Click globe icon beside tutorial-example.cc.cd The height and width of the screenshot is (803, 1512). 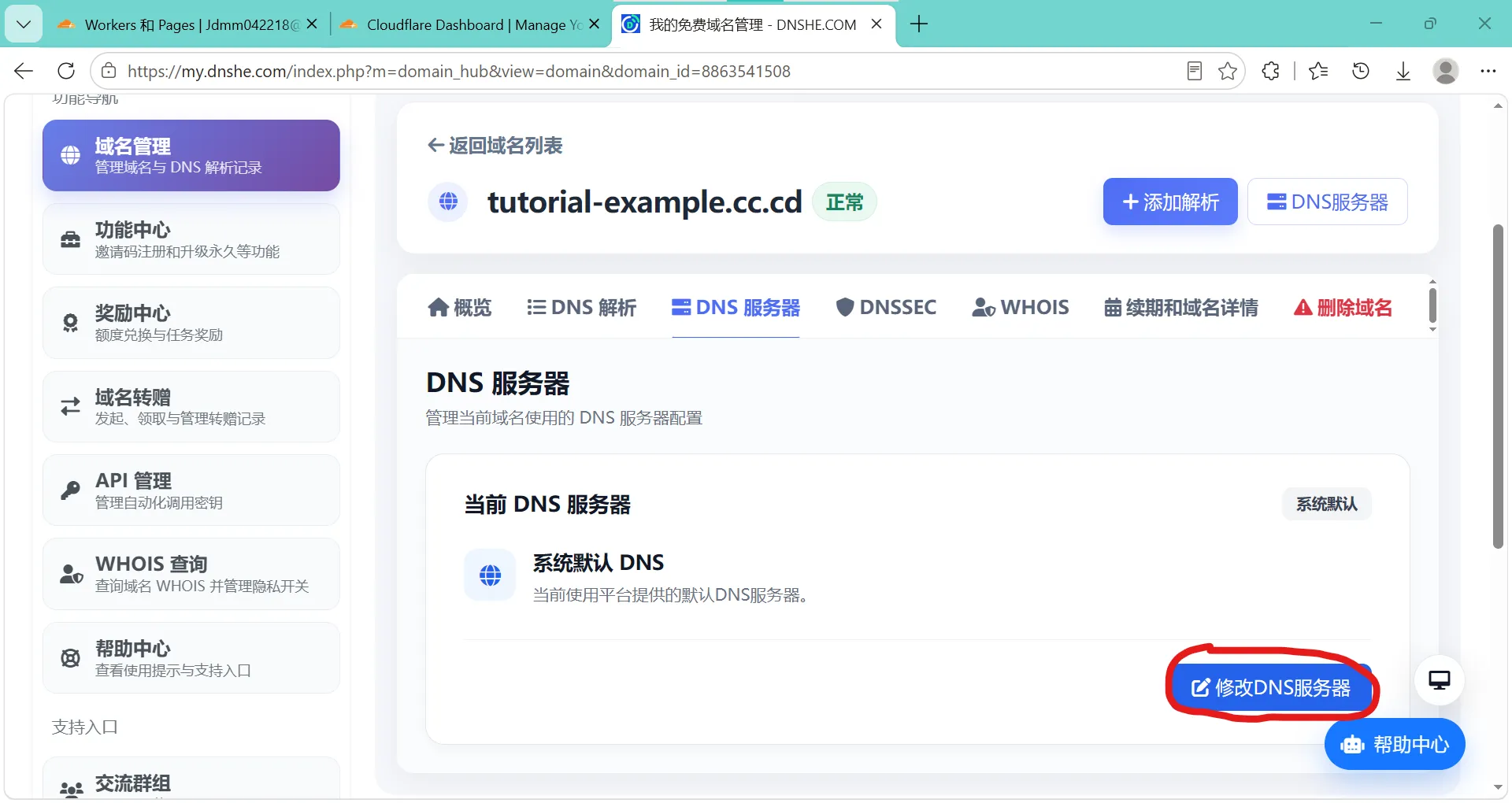click(448, 202)
